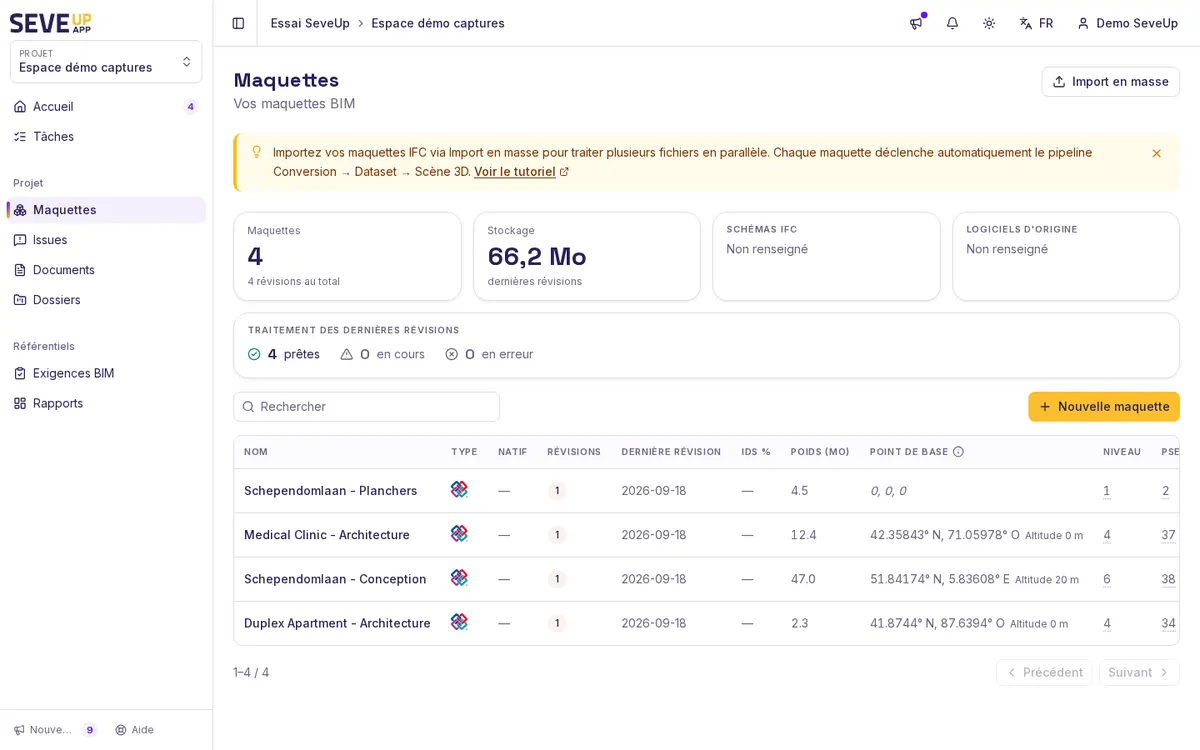The width and height of the screenshot is (1200, 750).
Task: Follow the Voir le tutoriel link
Action: click(521, 171)
